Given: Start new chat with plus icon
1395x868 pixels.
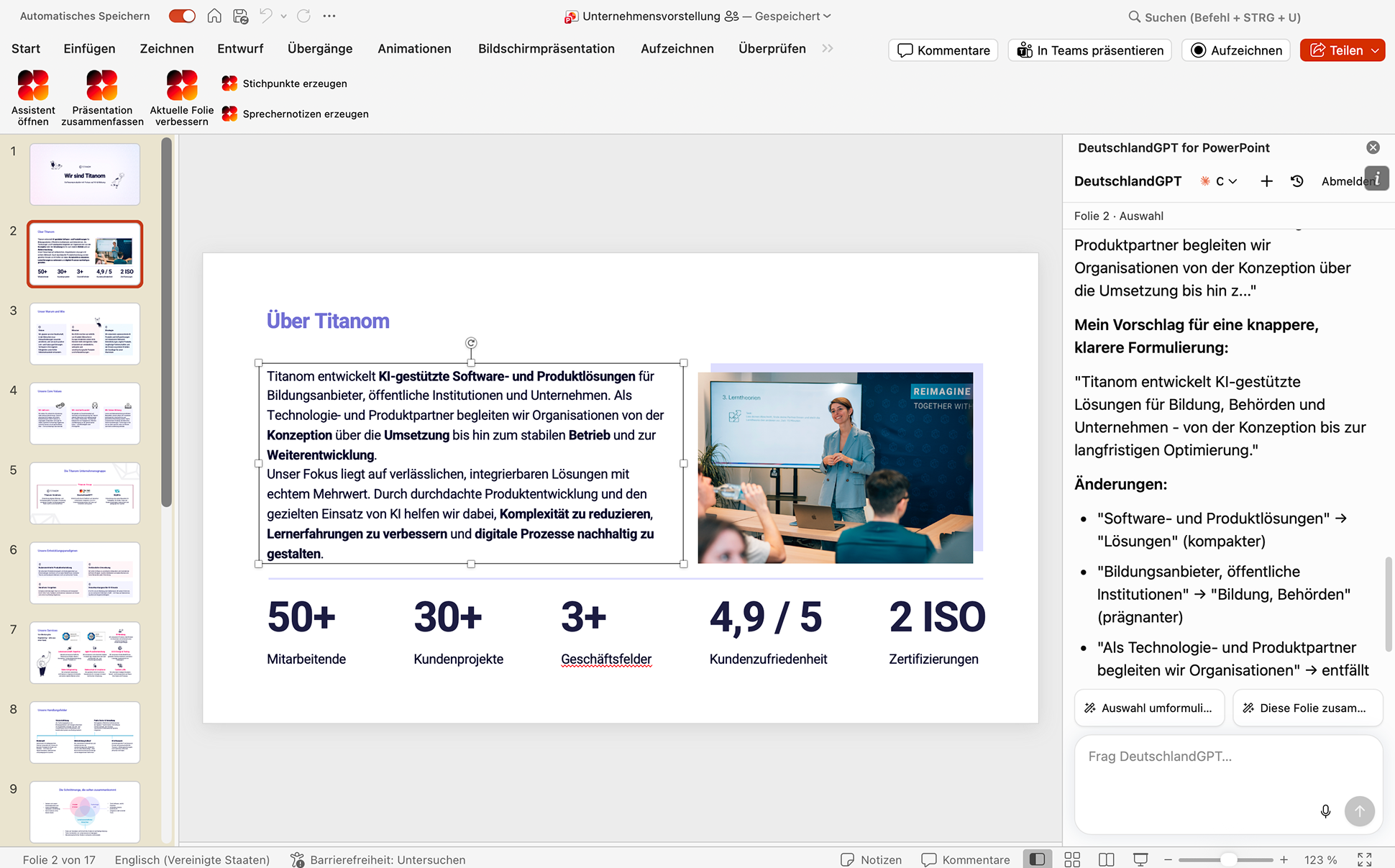Looking at the screenshot, I should (1266, 181).
